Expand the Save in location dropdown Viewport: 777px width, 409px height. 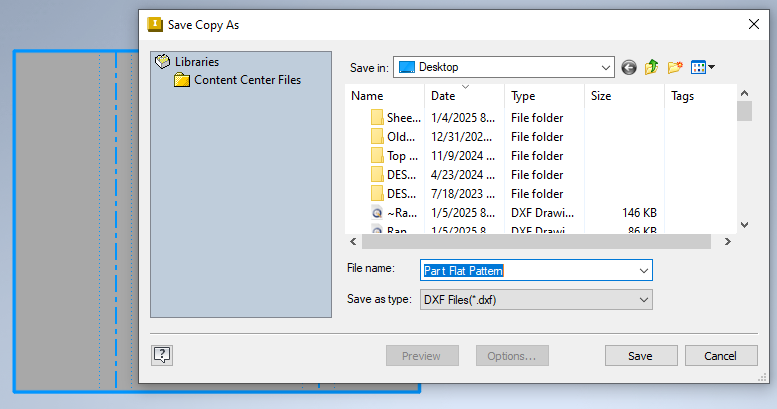[606, 68]
